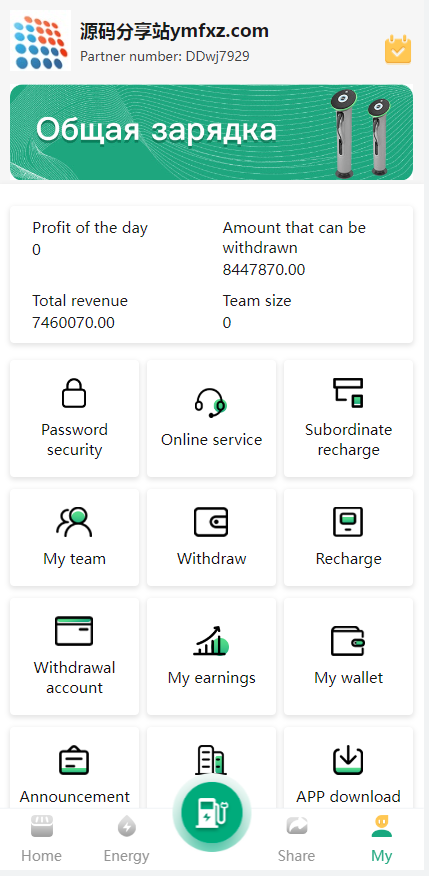The image size is (429, 876).
Task: Tap the Recharge device icon
Action: [x=348, y=522]
